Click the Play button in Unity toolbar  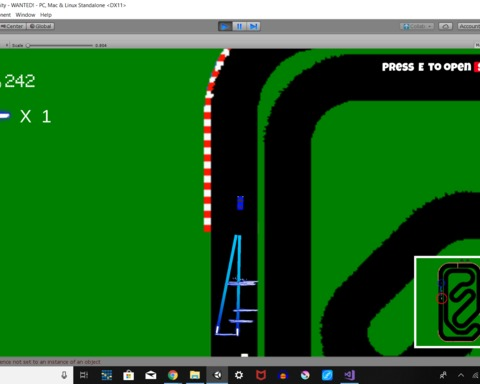point(225,26)
